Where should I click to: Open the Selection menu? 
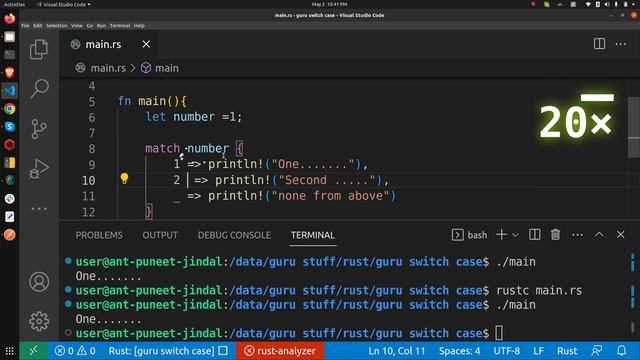click(56, 26)
